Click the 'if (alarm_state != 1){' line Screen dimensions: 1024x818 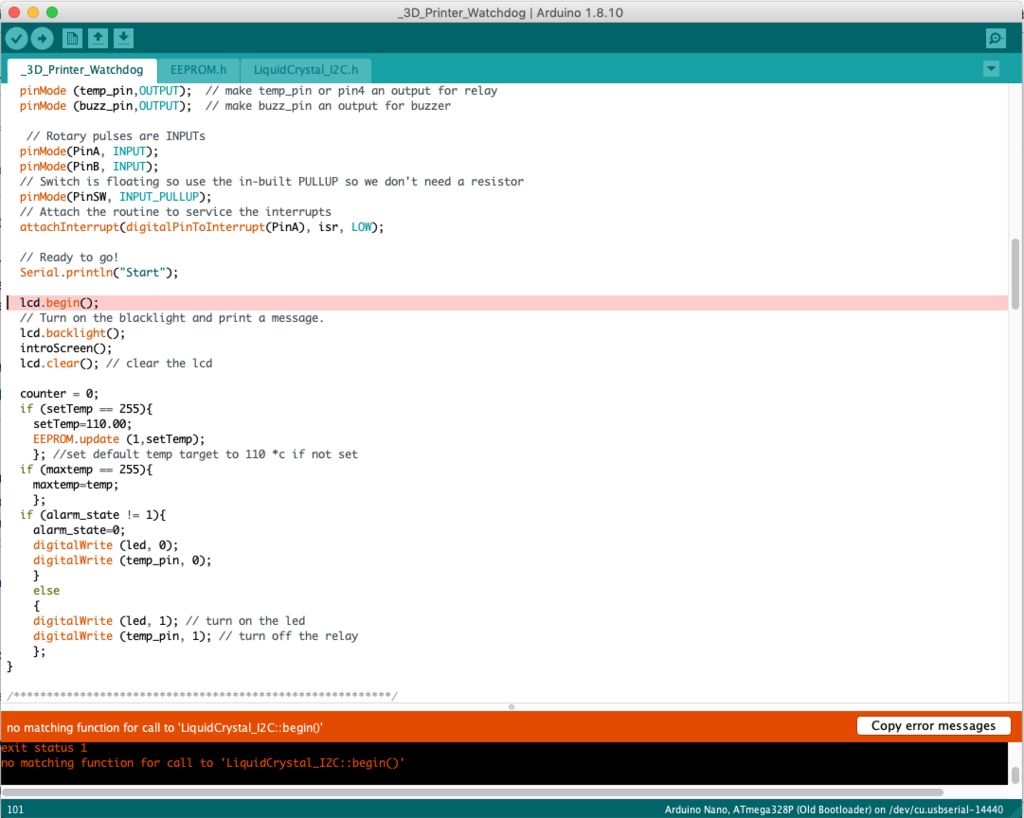(x=93, y=515)
